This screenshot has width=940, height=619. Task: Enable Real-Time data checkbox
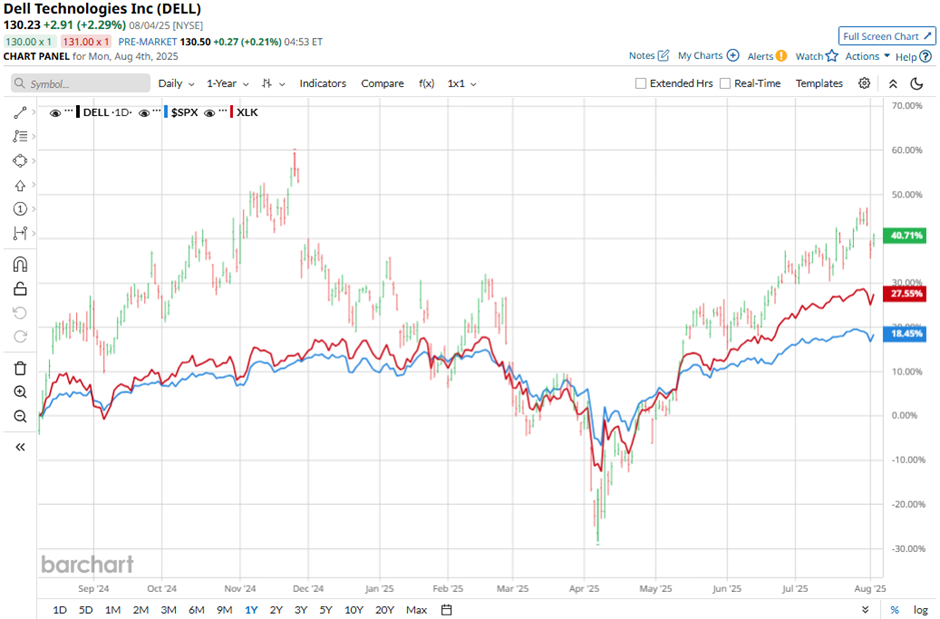pos(725,83)
